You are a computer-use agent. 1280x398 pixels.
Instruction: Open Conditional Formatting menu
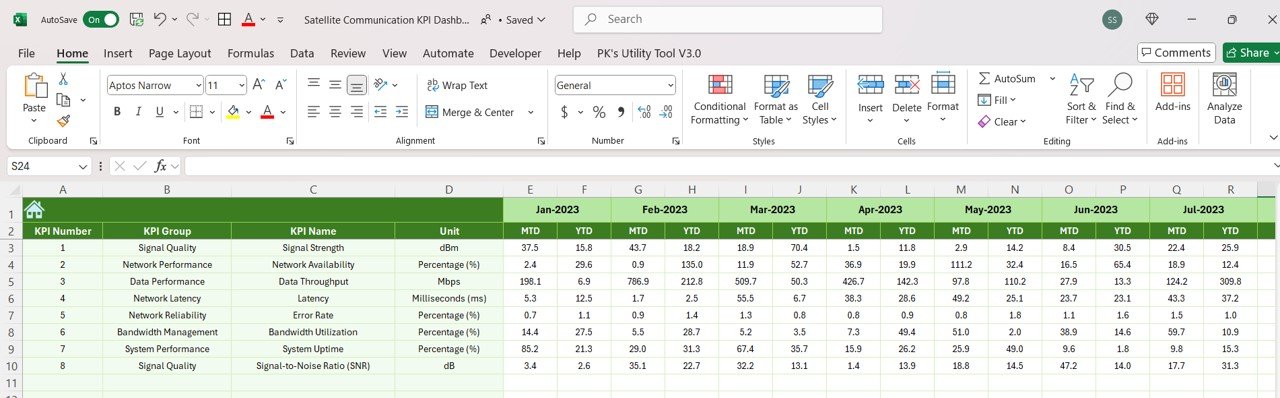point(719,100)
